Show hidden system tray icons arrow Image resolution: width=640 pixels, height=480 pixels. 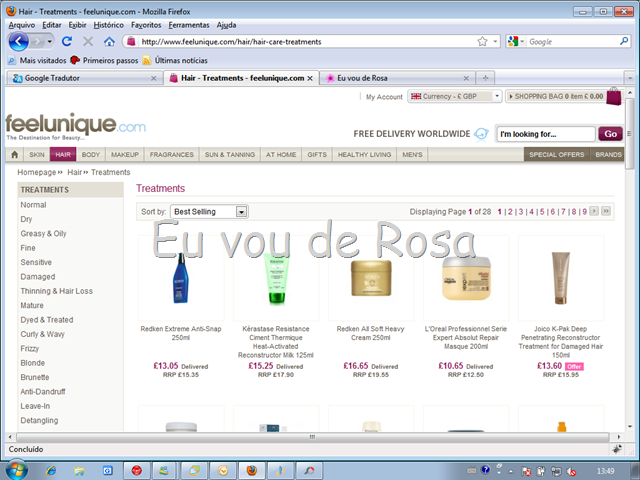(x=510, y=471)
